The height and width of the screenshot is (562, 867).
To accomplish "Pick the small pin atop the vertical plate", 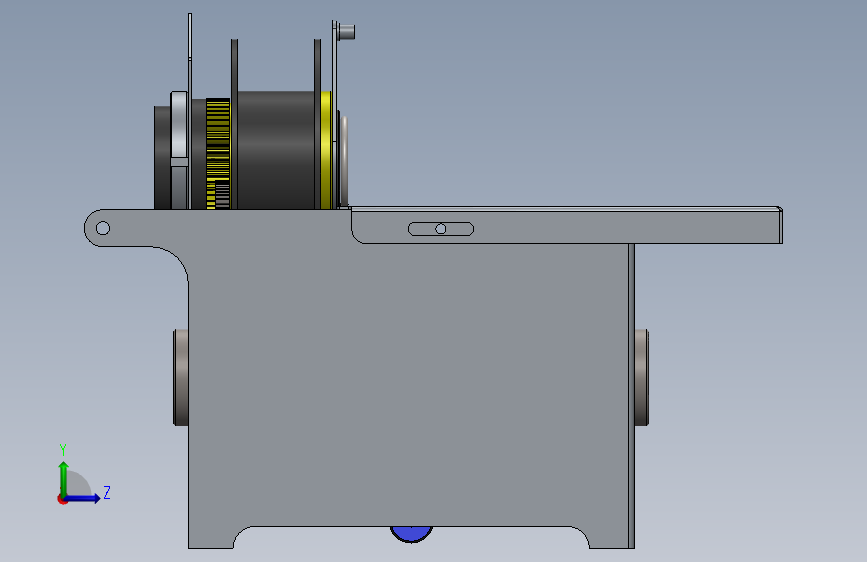I will click(x=347, y=32).
